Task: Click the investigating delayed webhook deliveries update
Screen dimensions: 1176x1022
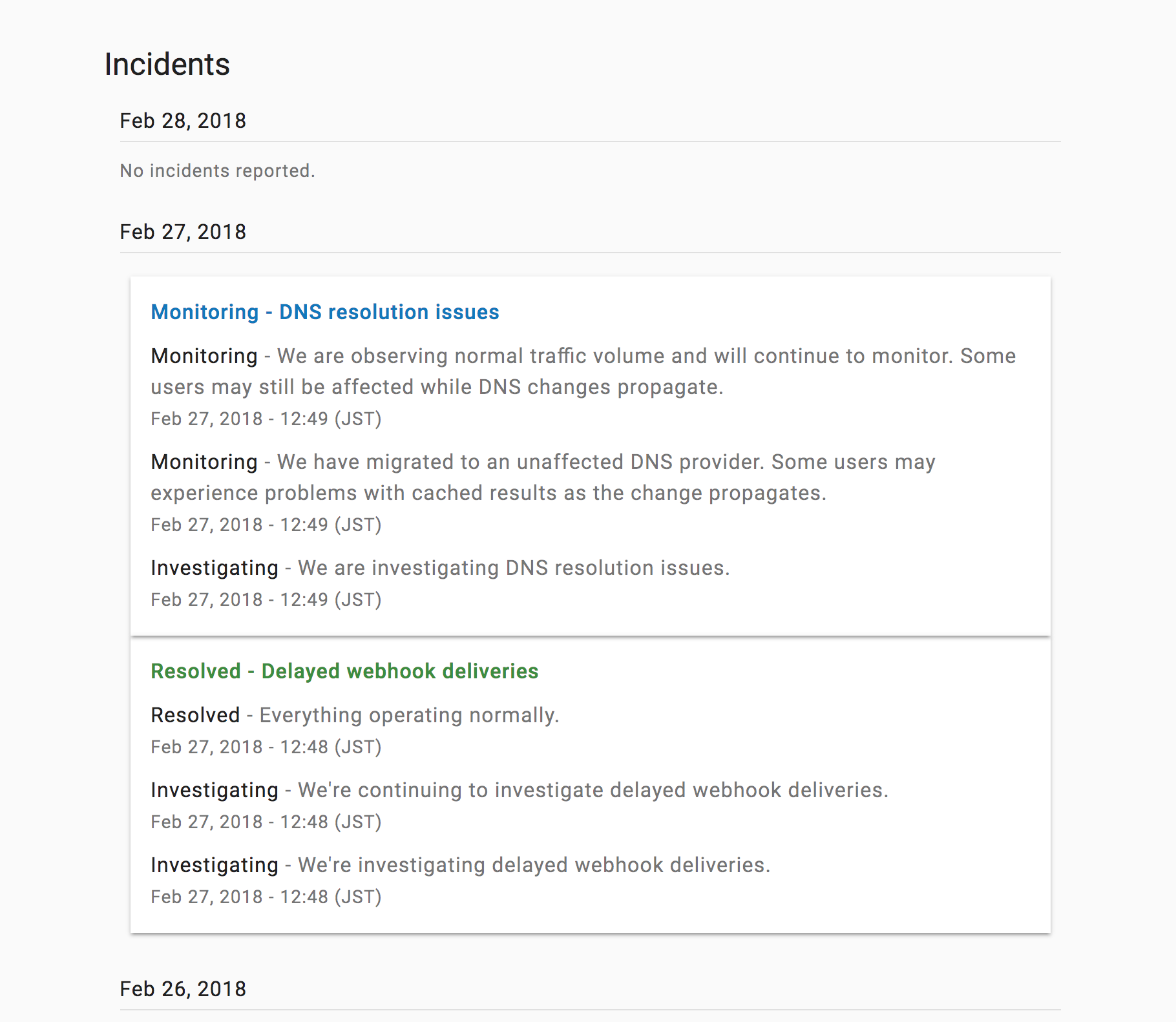Action: pyautogui.click(x=461, y=865)
